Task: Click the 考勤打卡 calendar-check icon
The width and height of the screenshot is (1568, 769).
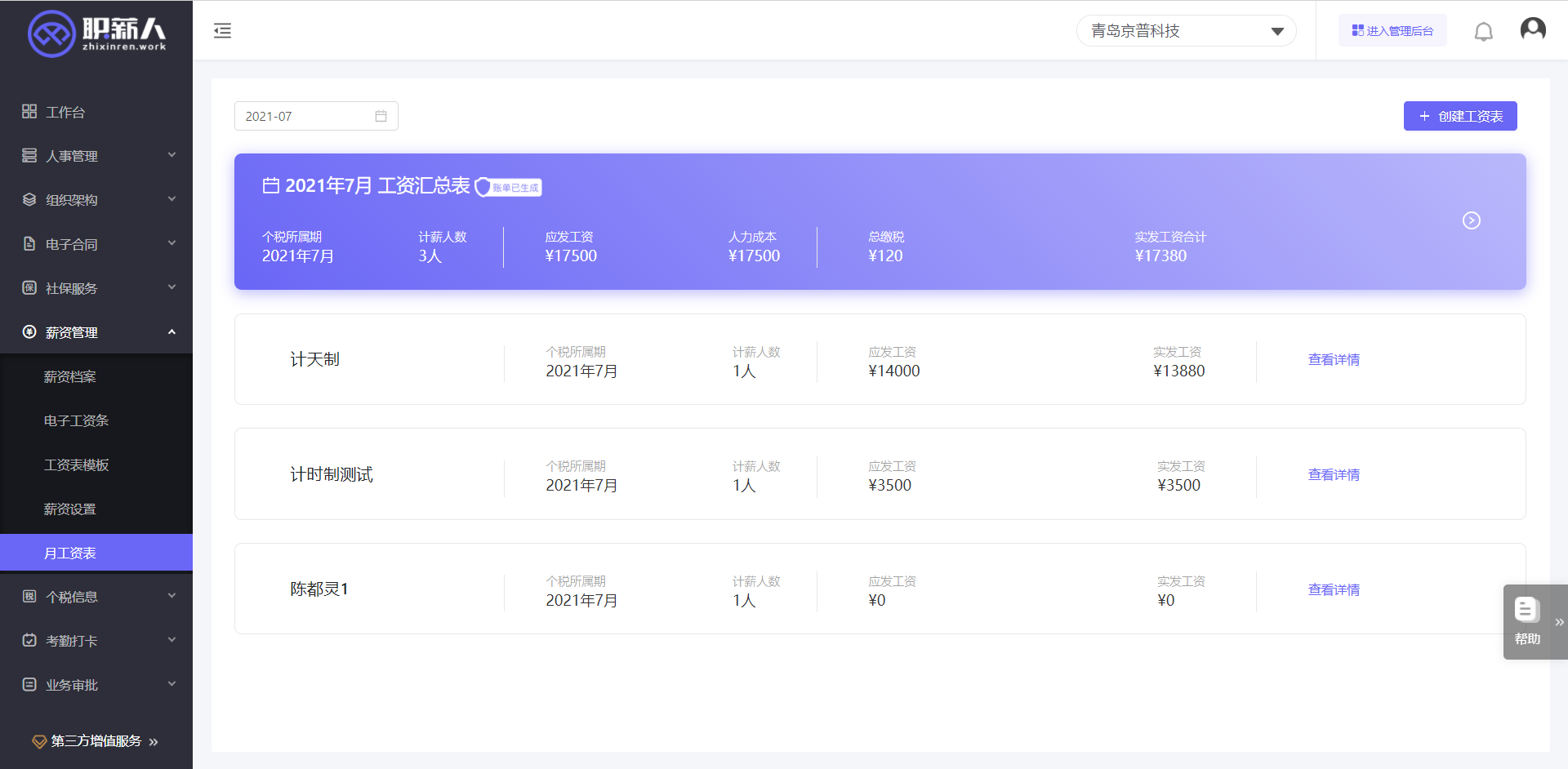Action: [x=29, y=640]
